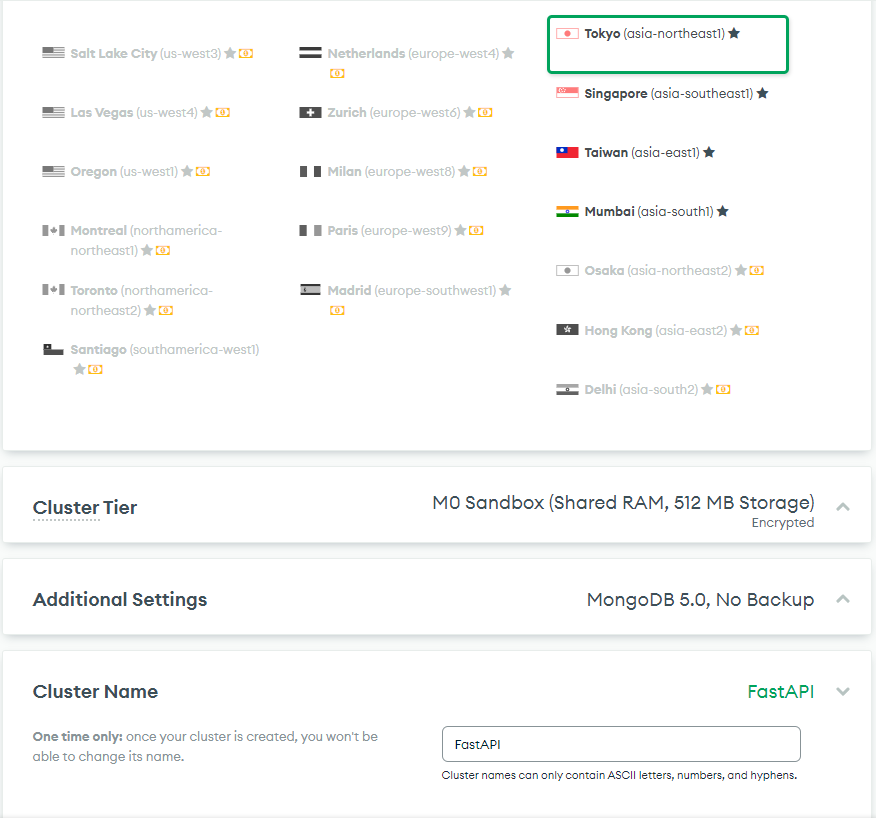Expand the Additional Settings chevron

(x=842, y=599)
